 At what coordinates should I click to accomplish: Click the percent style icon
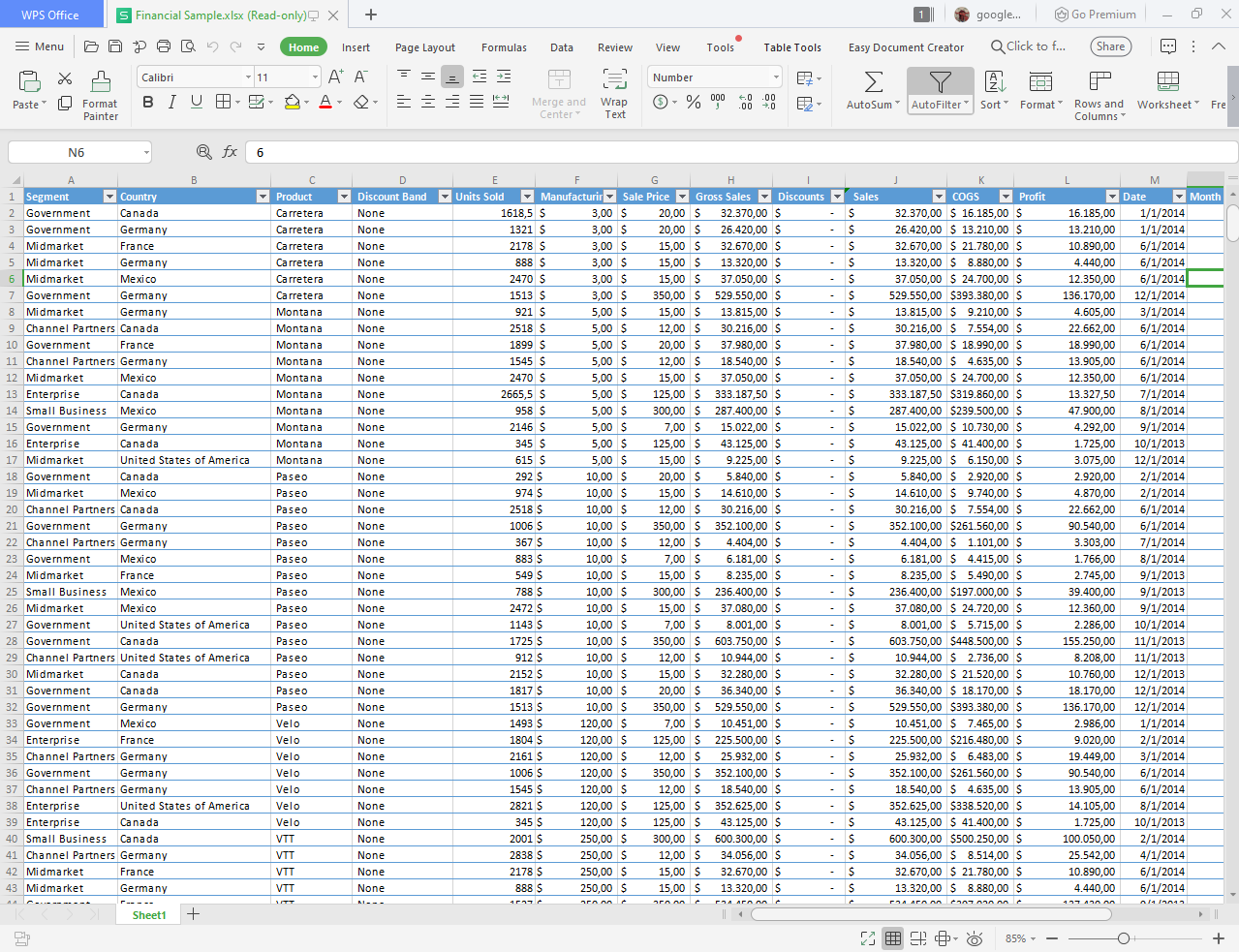(x=694, y=102)
